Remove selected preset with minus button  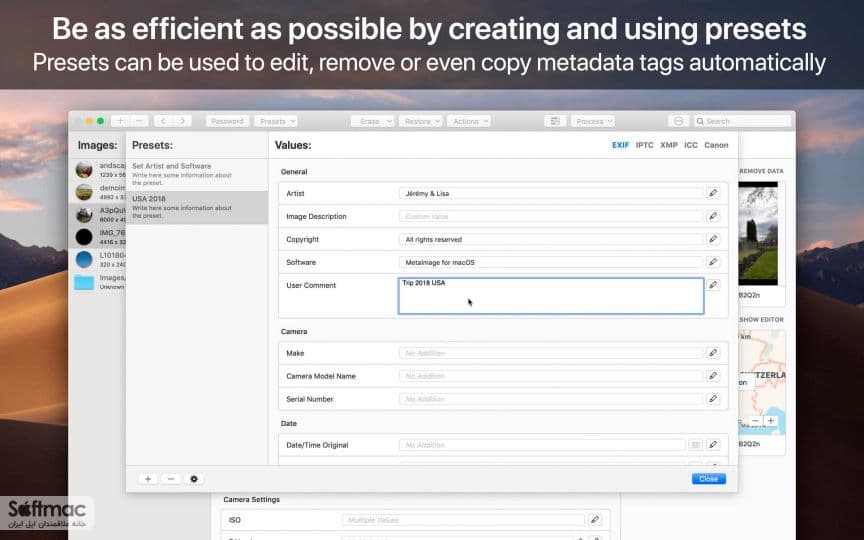171,479
